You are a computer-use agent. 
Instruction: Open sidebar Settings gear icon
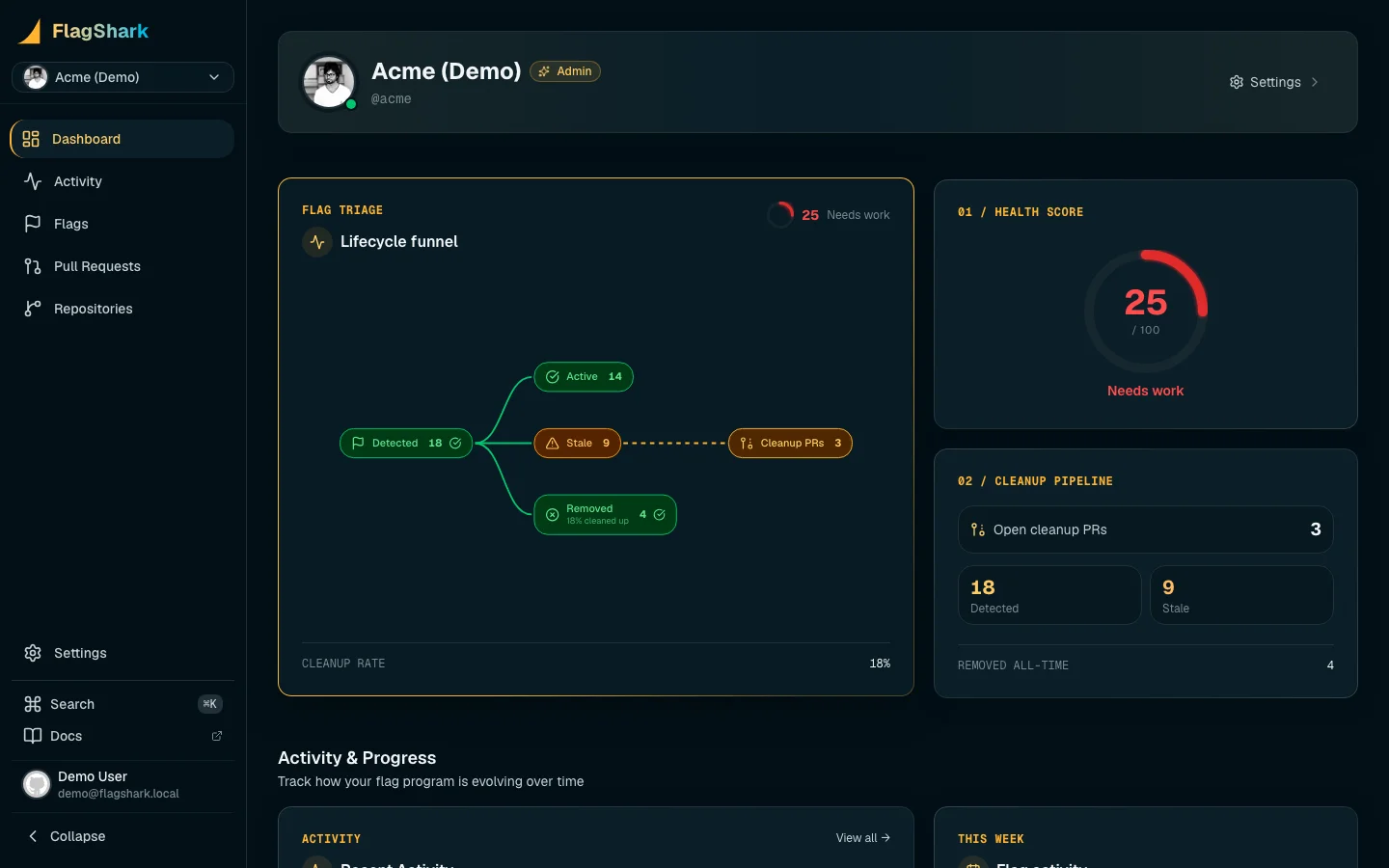[x=33, y=653]
